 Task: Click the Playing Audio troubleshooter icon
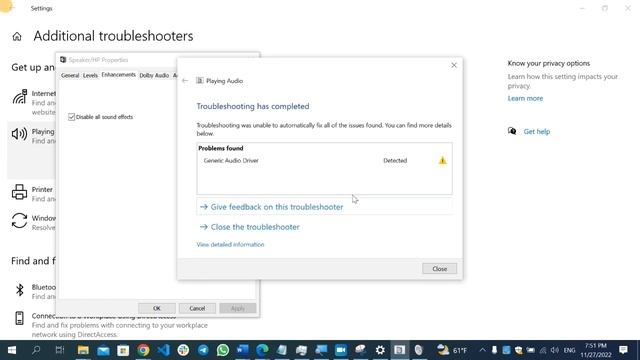coord(200,80)
